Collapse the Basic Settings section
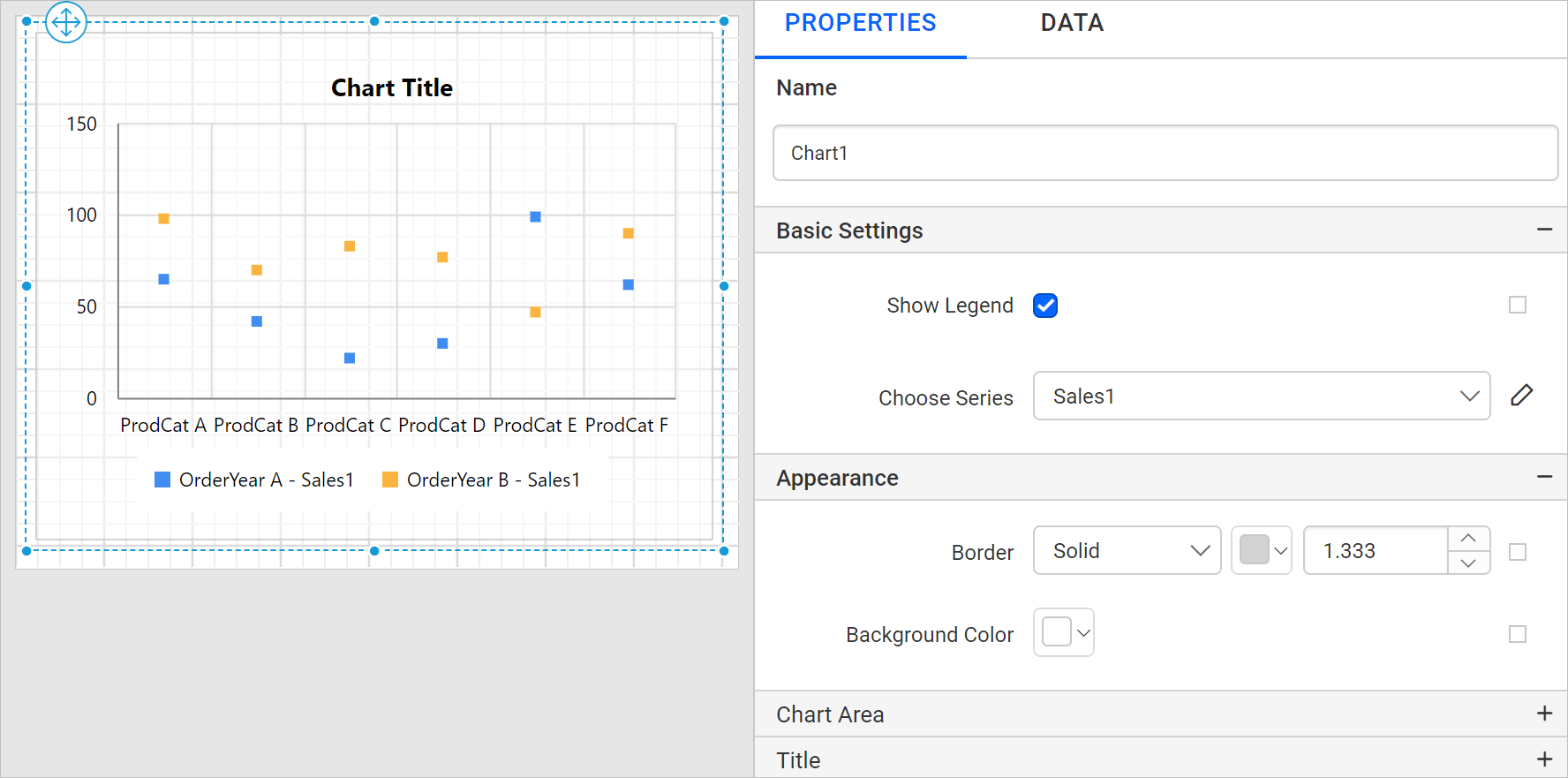 coord(1544,230)
